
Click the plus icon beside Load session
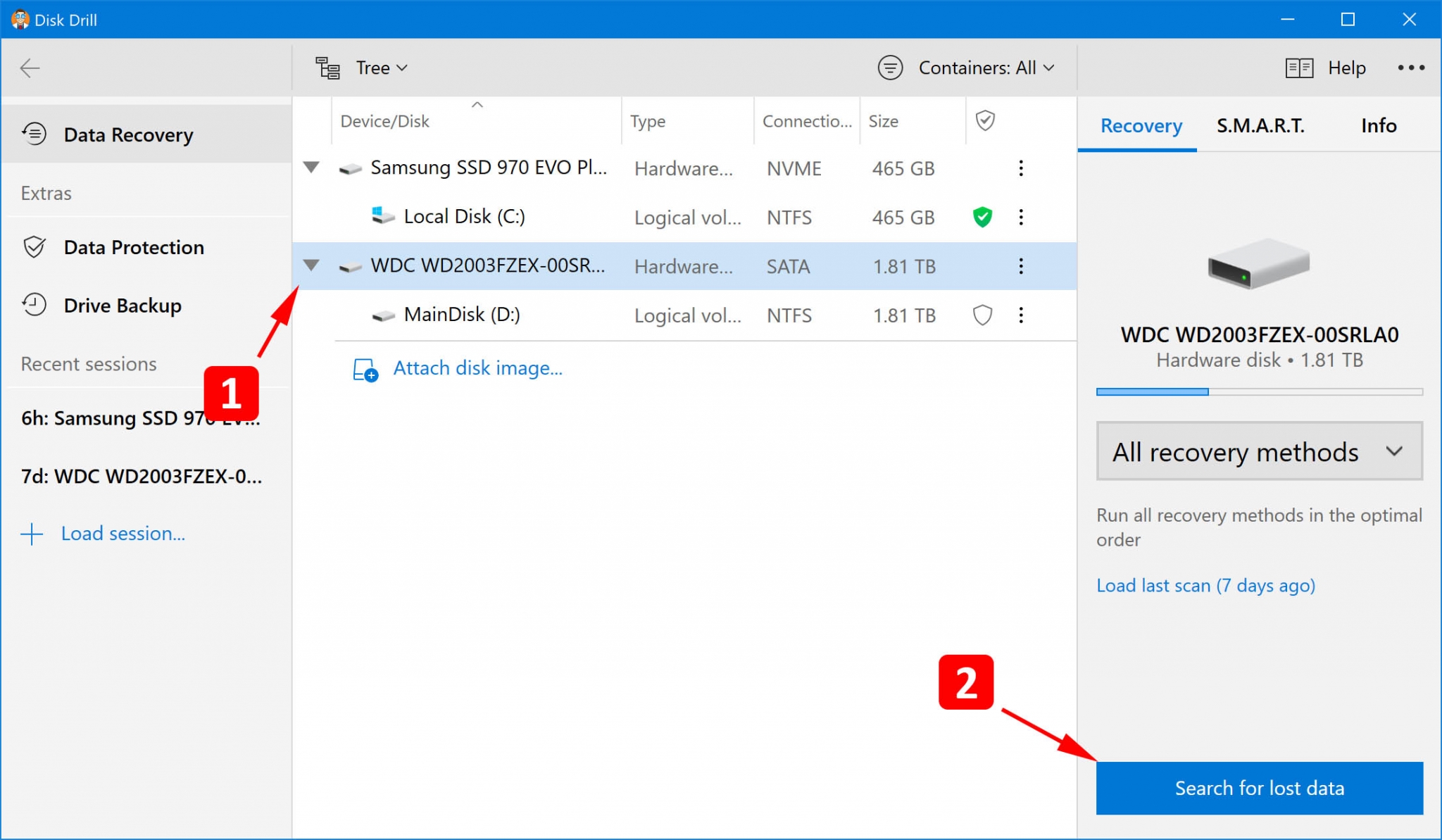click(32, 534)
